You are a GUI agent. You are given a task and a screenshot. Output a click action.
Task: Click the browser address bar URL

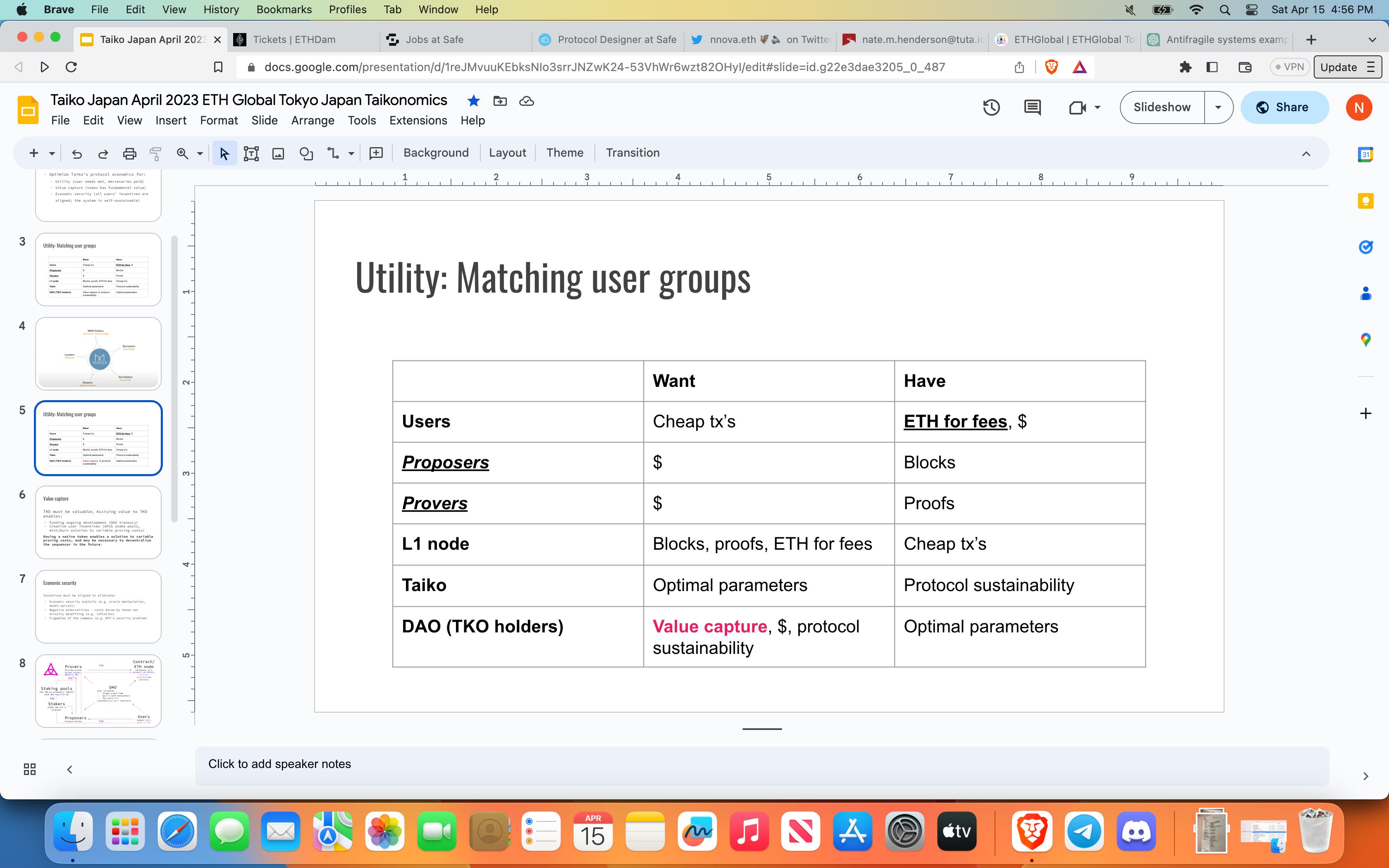(x=604, y=67)
